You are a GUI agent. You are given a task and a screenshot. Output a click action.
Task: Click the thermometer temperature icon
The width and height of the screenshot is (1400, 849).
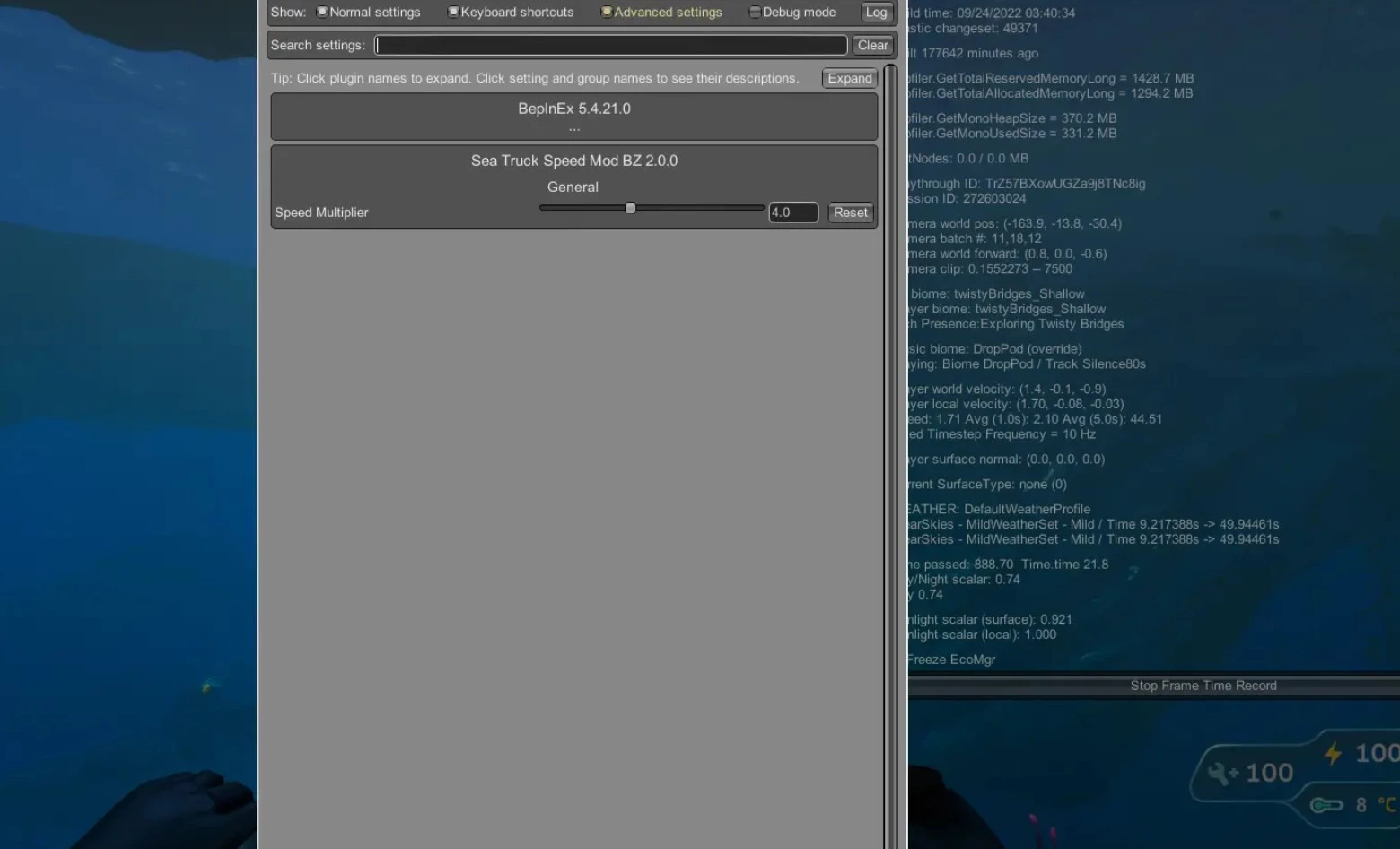pos(1326,805)
